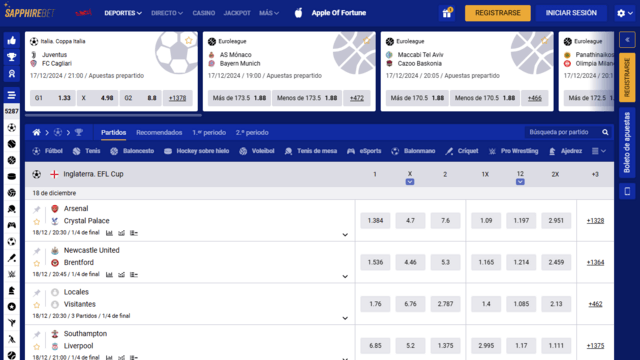Open +1328 markets for Arsenal match
This screenshot has width=640, height=360.
point(595,220)
